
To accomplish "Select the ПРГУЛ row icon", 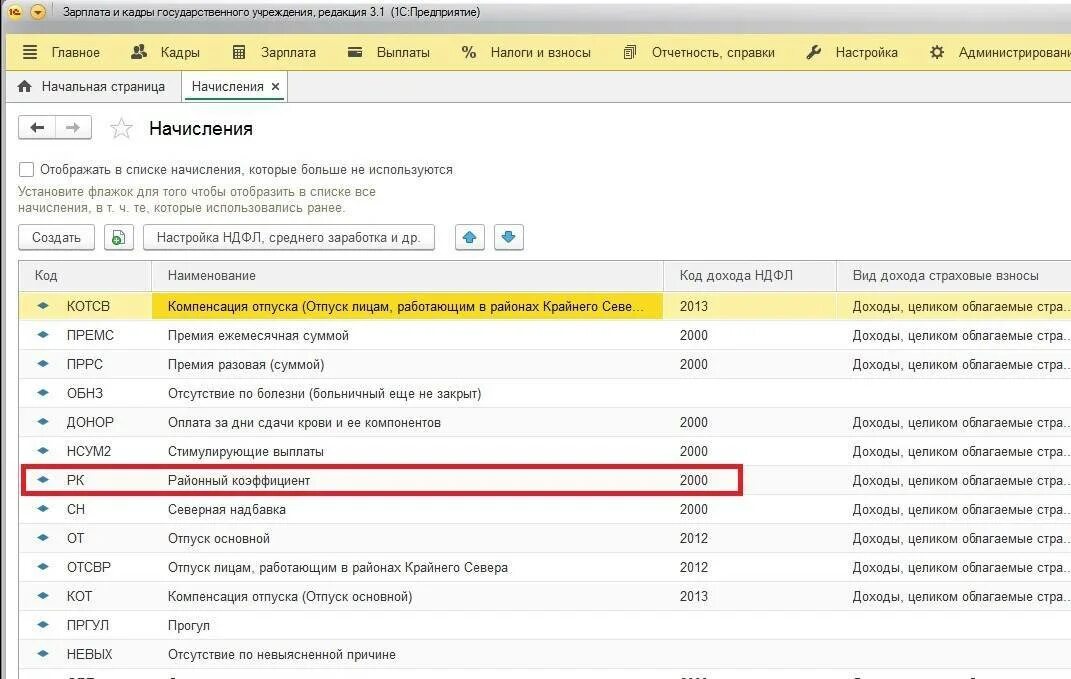I will pyautogui.click(x=43, y=625).
